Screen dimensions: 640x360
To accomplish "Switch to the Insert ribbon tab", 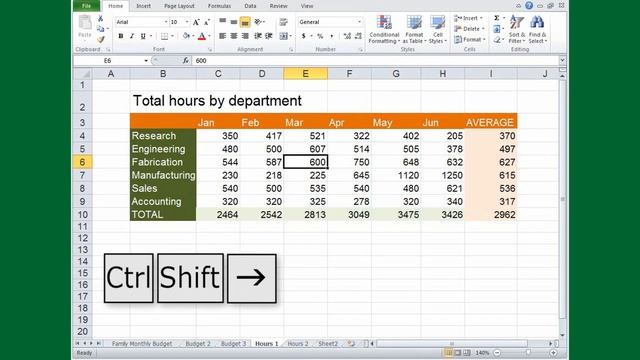I will (143, 6).
